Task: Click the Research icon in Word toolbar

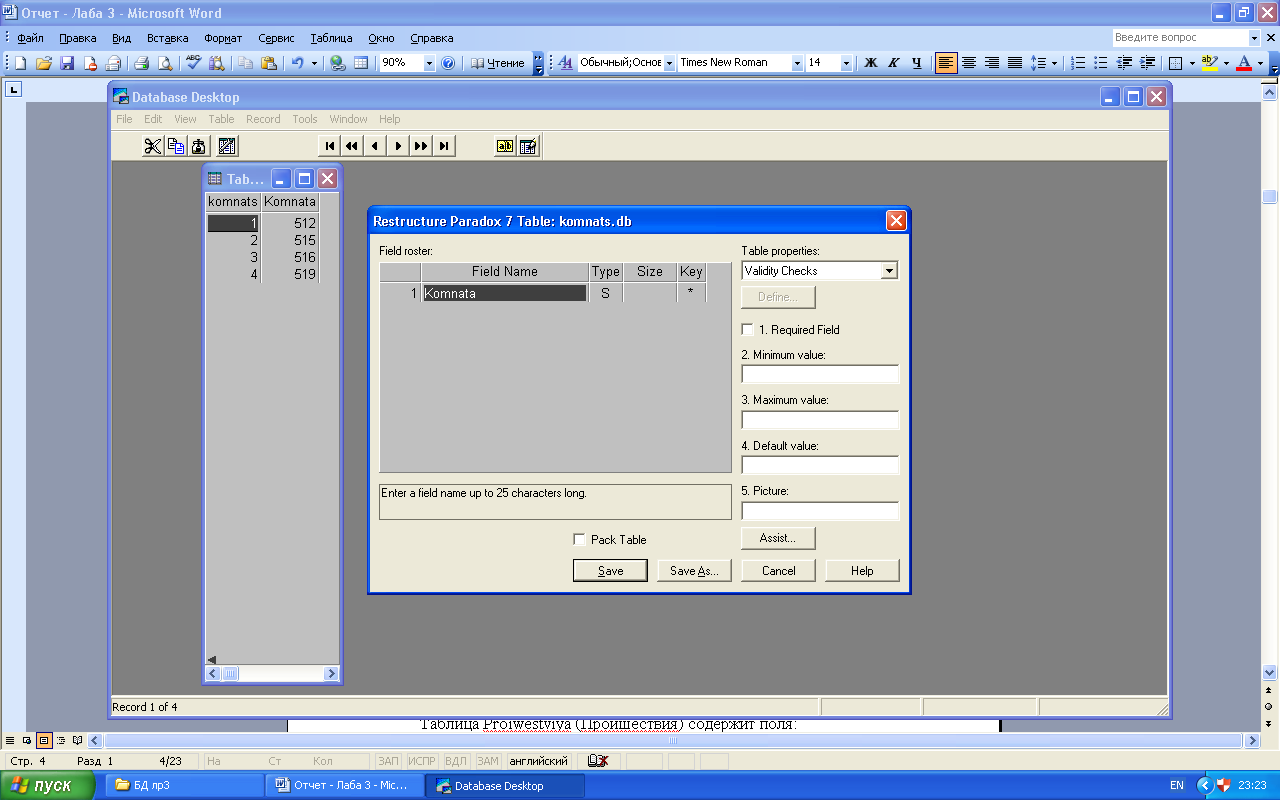Action: coord(217,63)
